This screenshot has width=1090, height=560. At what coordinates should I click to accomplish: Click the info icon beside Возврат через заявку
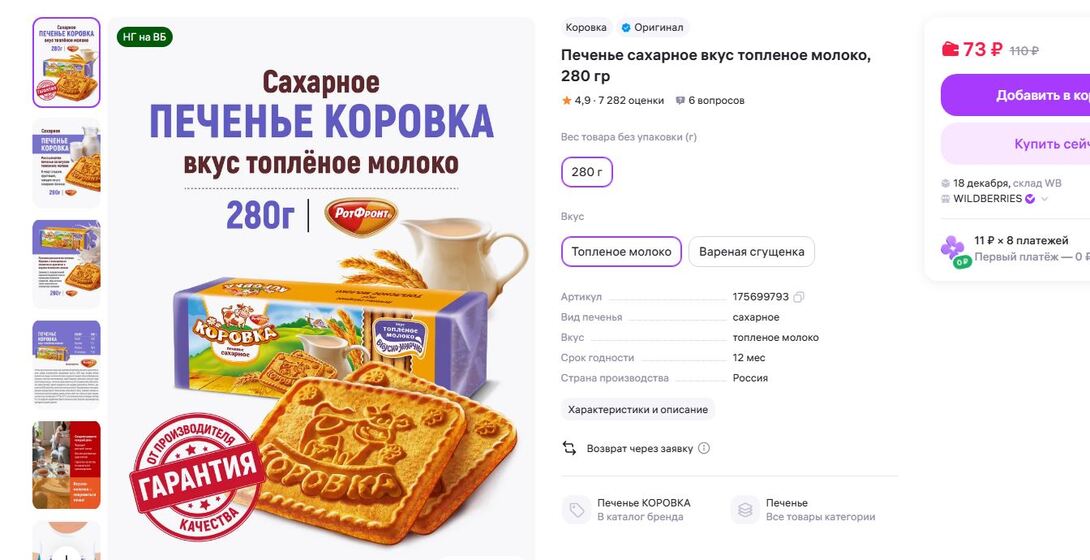click(x=704, y=448)
